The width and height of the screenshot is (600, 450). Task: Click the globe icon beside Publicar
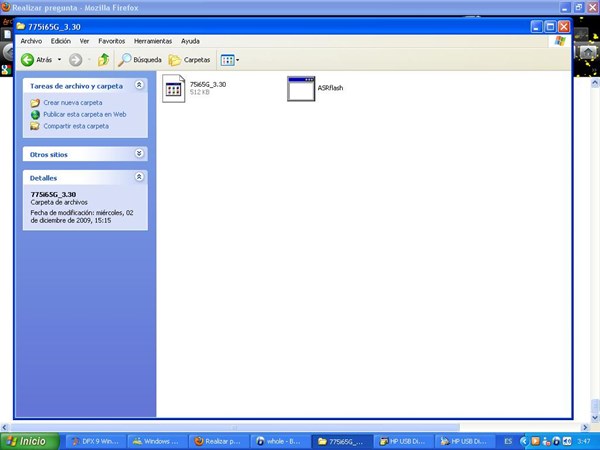[35, 114]
